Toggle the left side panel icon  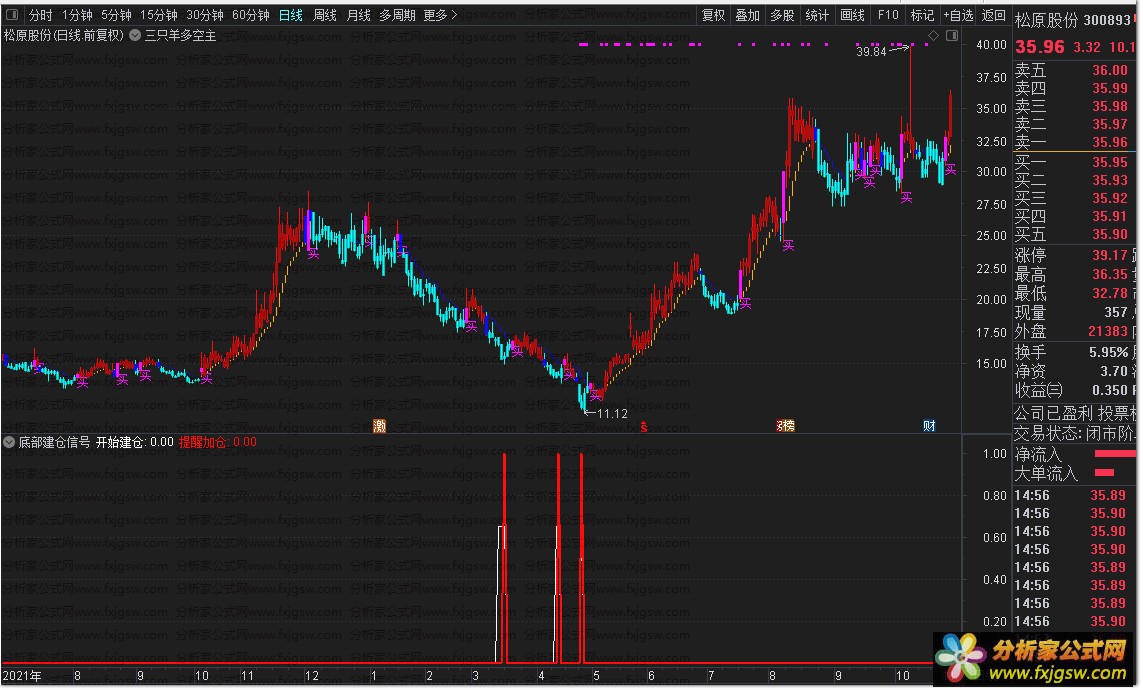[x=12, y=15]
